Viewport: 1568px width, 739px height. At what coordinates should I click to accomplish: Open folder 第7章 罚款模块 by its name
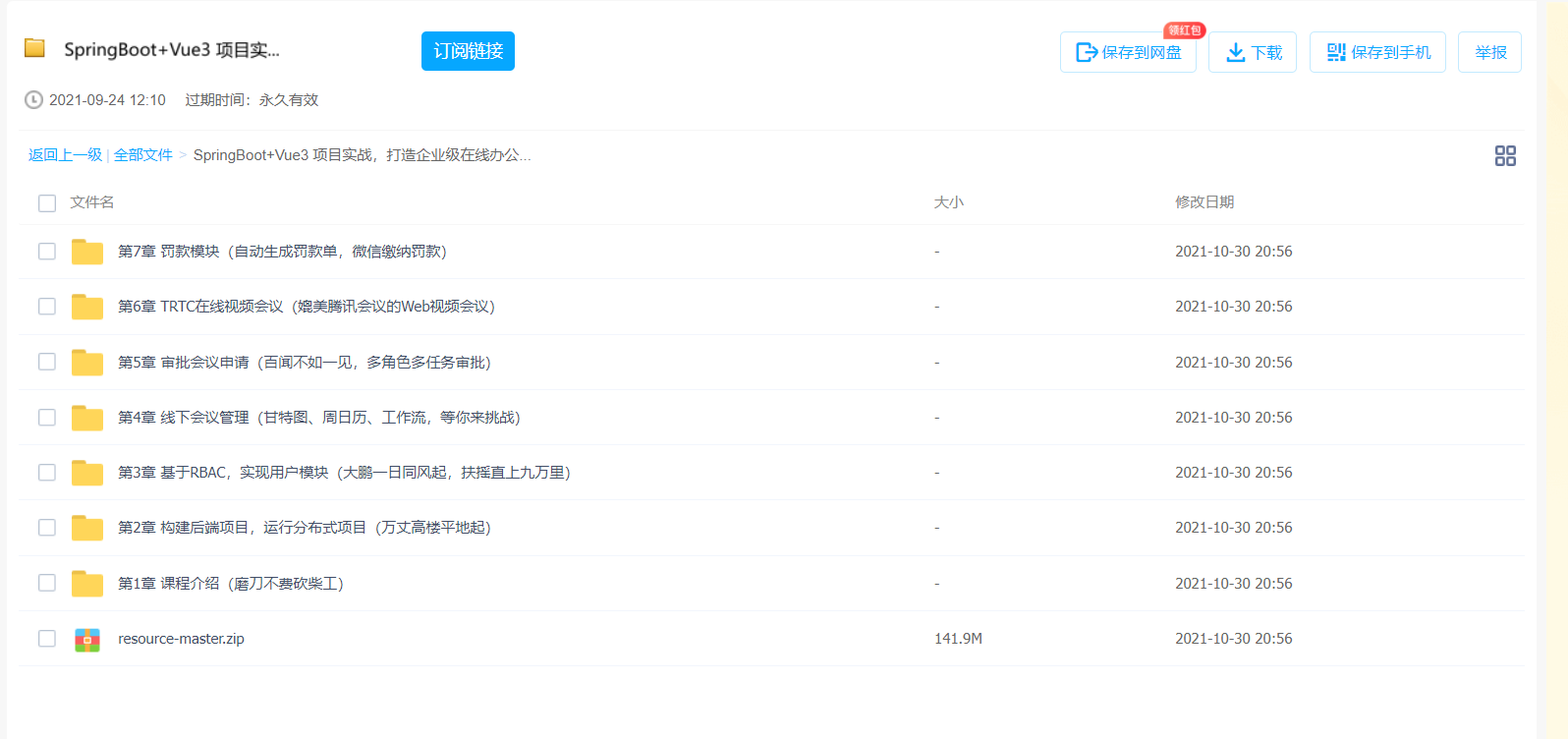pyautogui.click(x=282, y=252)
